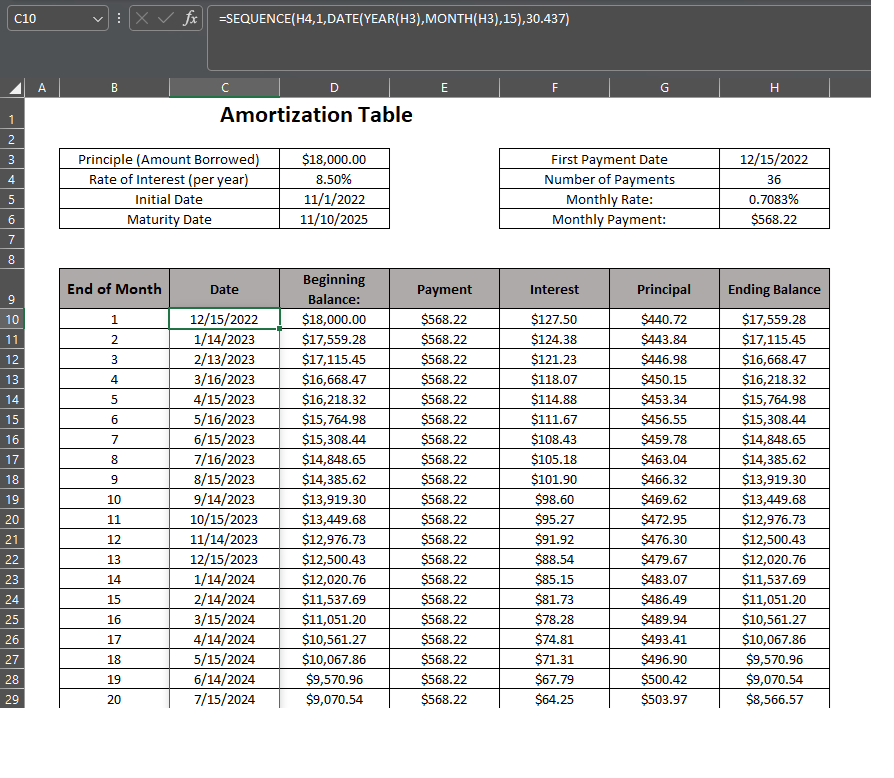Select column B header
The height and width of the screenshot is (778, 894).
114,88
